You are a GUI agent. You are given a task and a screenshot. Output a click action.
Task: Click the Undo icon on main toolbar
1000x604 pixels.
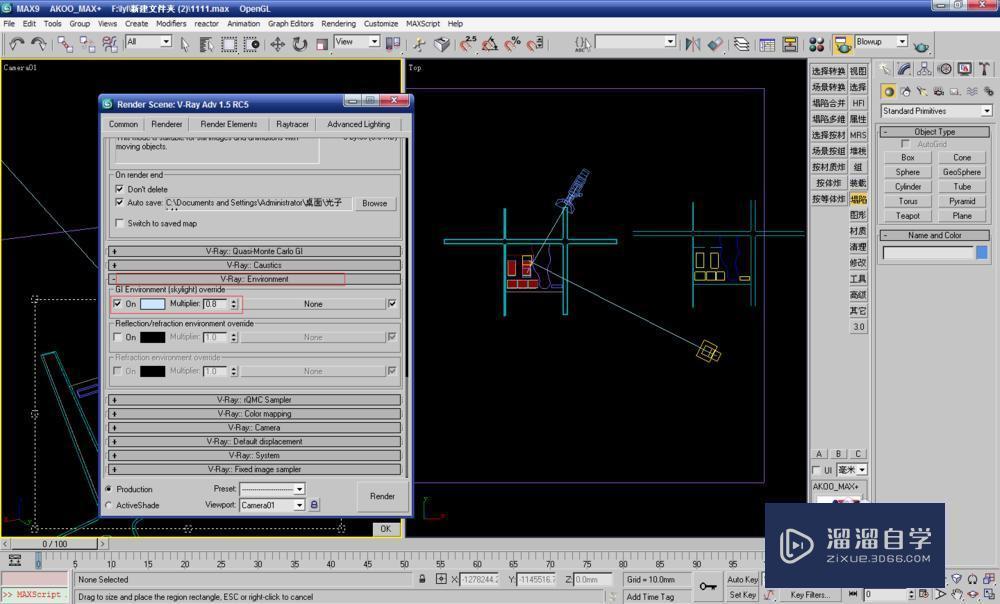[x=16, y=43]
